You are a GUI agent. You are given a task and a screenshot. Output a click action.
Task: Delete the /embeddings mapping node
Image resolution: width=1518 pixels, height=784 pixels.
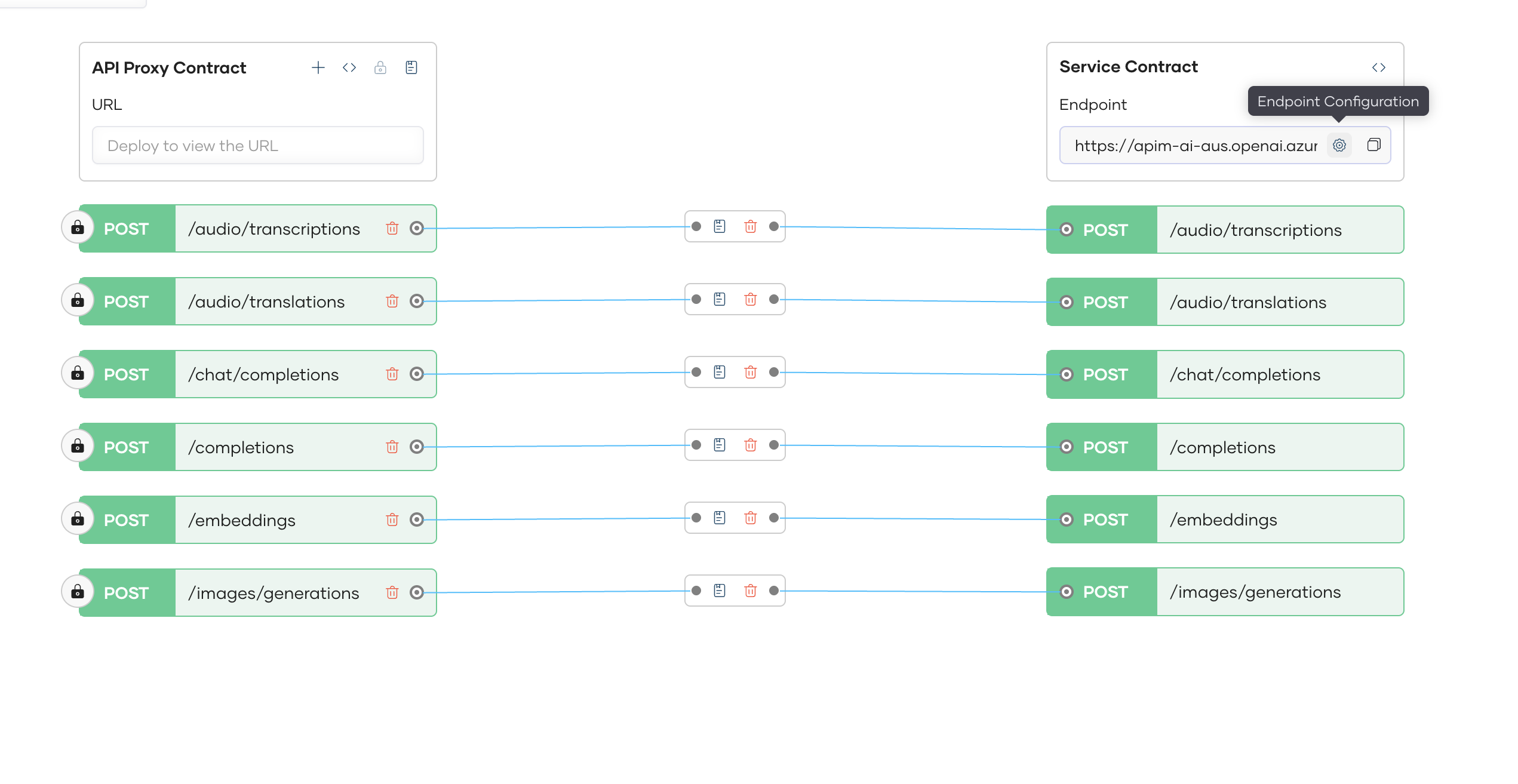pyautogui.click(x=751, y=518)
